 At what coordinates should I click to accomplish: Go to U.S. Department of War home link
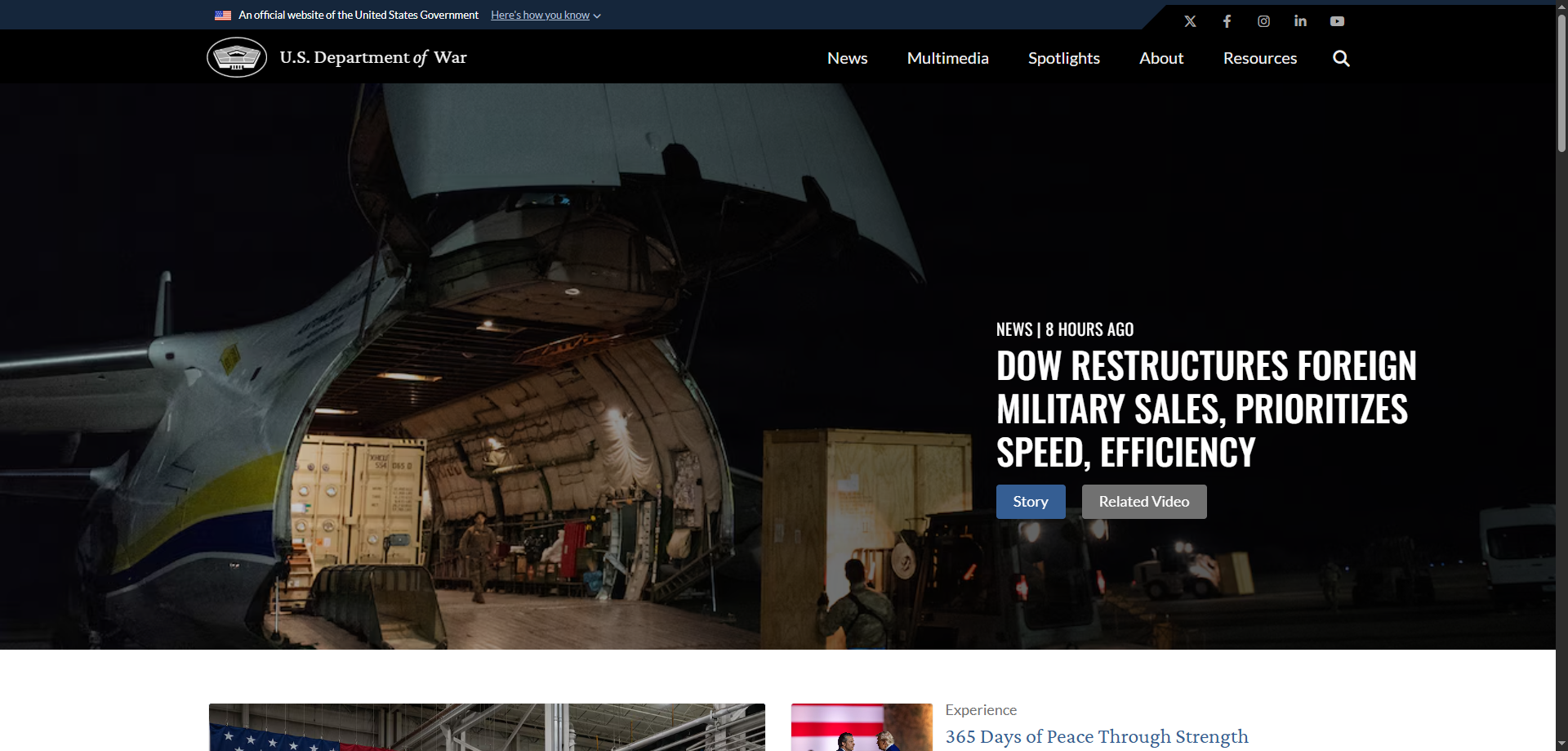point(373,57)
